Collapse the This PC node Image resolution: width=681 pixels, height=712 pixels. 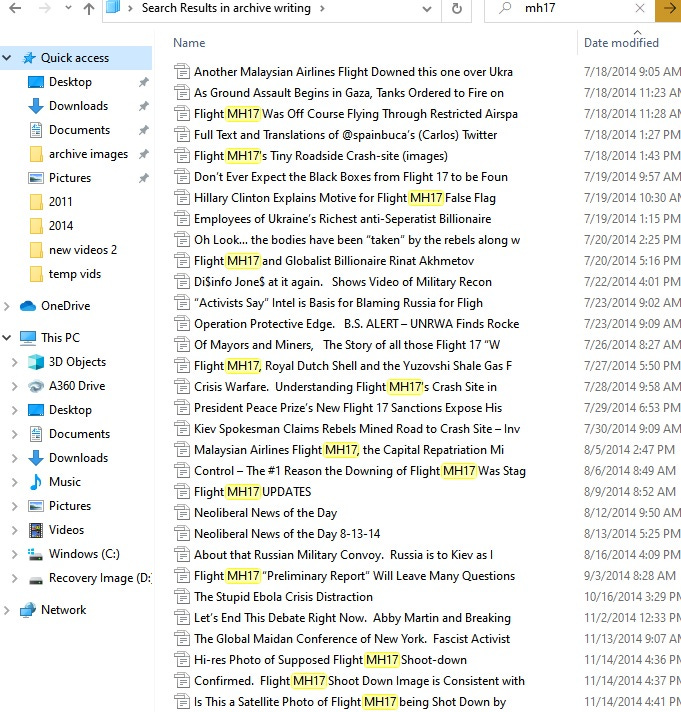[x=7, y=338]
